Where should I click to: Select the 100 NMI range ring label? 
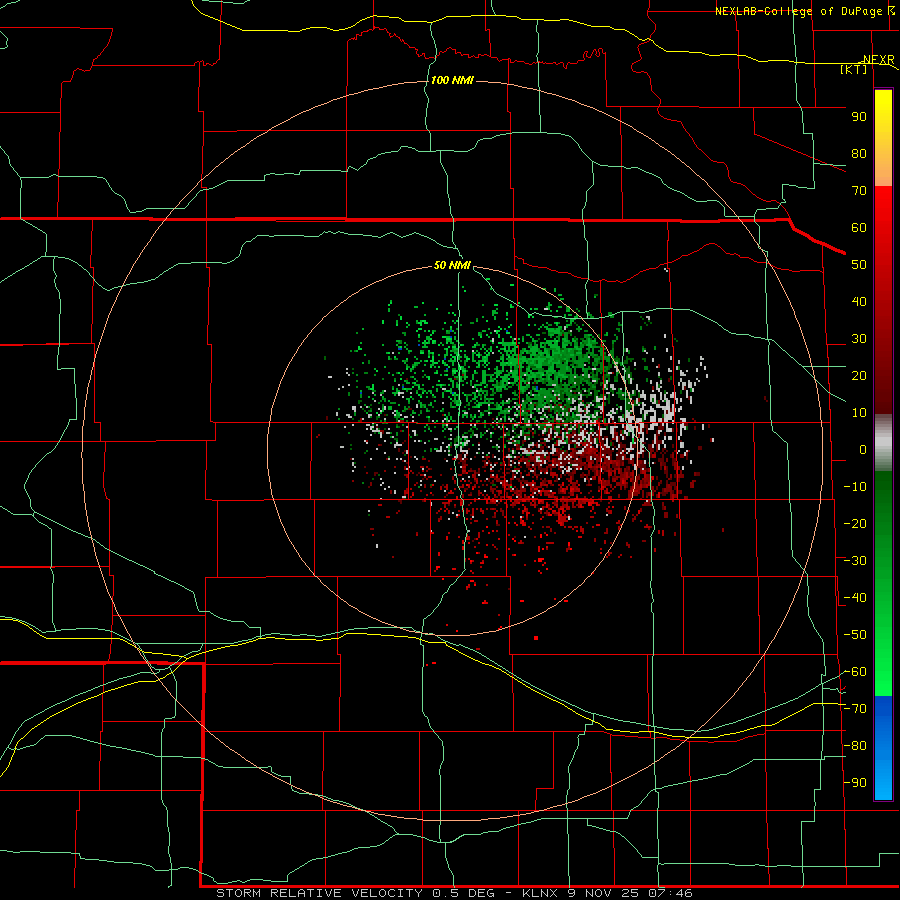(452, 80)
